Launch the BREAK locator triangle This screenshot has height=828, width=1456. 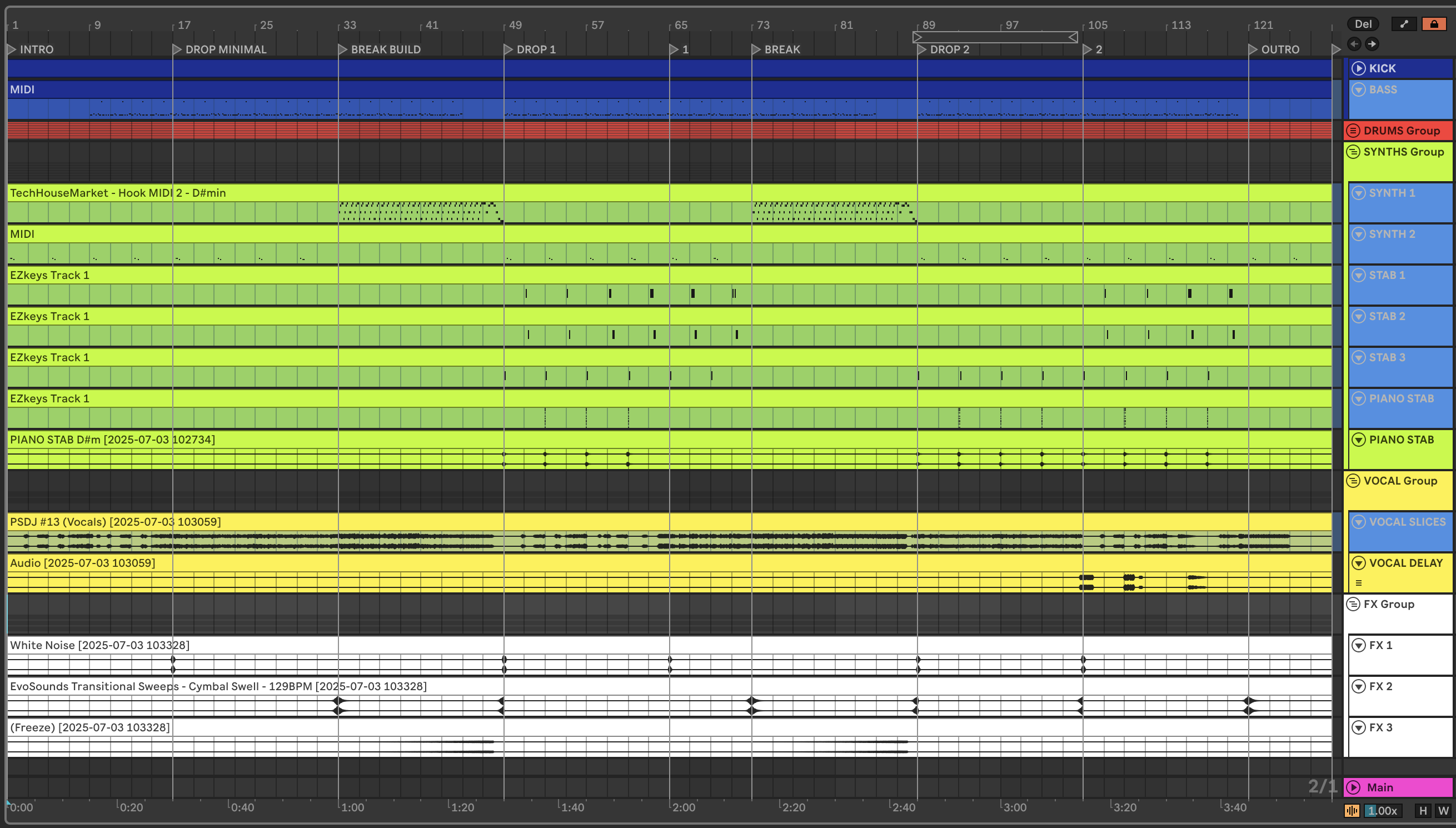click(756, 49)
